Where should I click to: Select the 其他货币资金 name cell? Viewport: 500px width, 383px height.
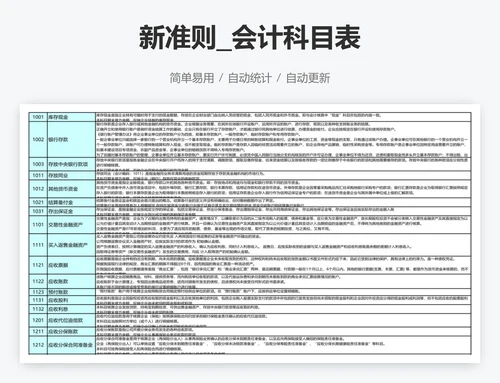(71, 189)
